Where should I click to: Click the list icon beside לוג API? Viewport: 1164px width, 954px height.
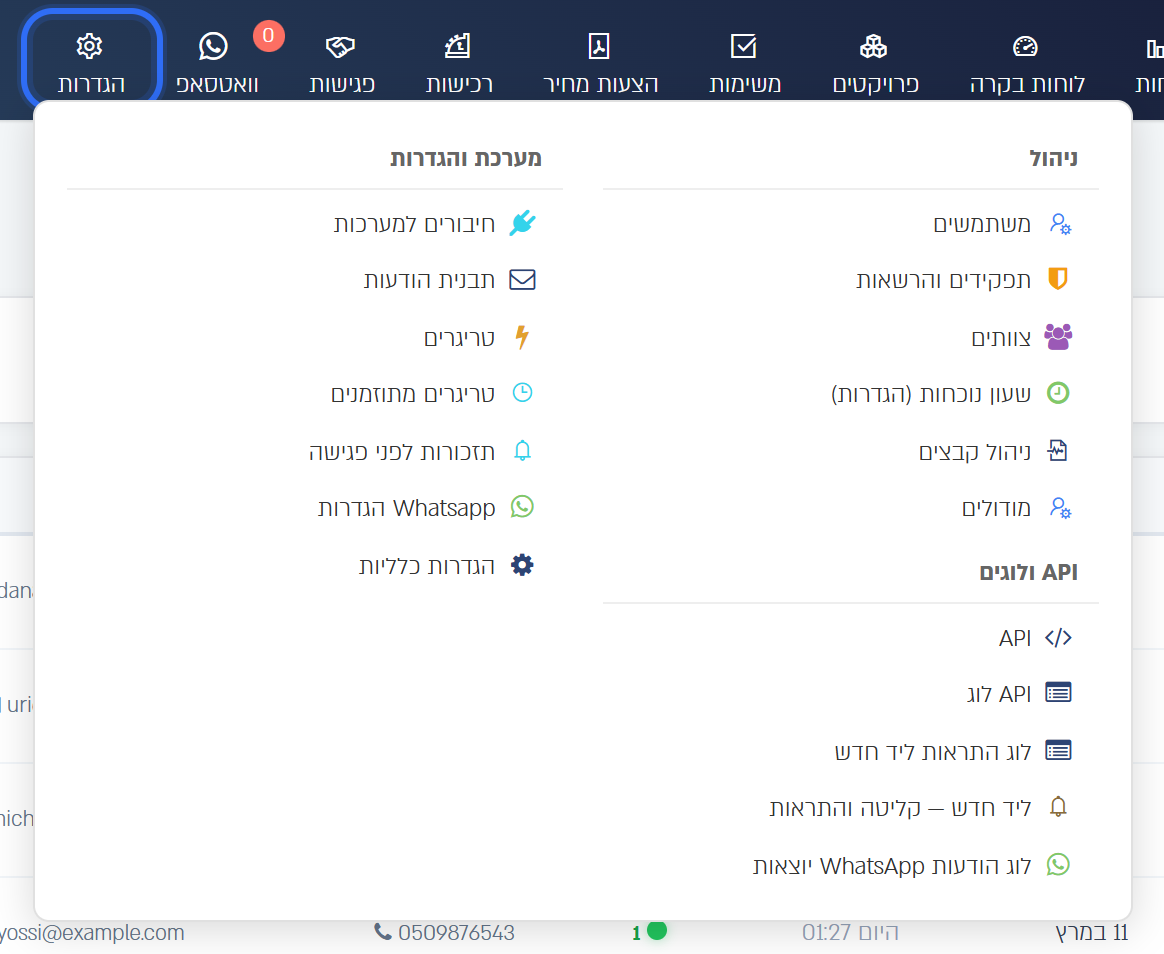pos(1058,693)
